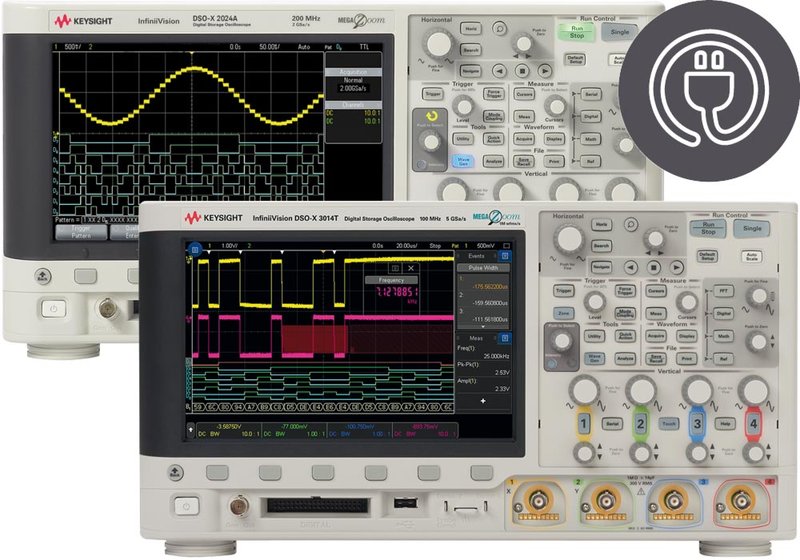800x560 pixels.
Task: Hit the square stop navigate key on the DSO-X 3014T
Action: tap(654, 267)
